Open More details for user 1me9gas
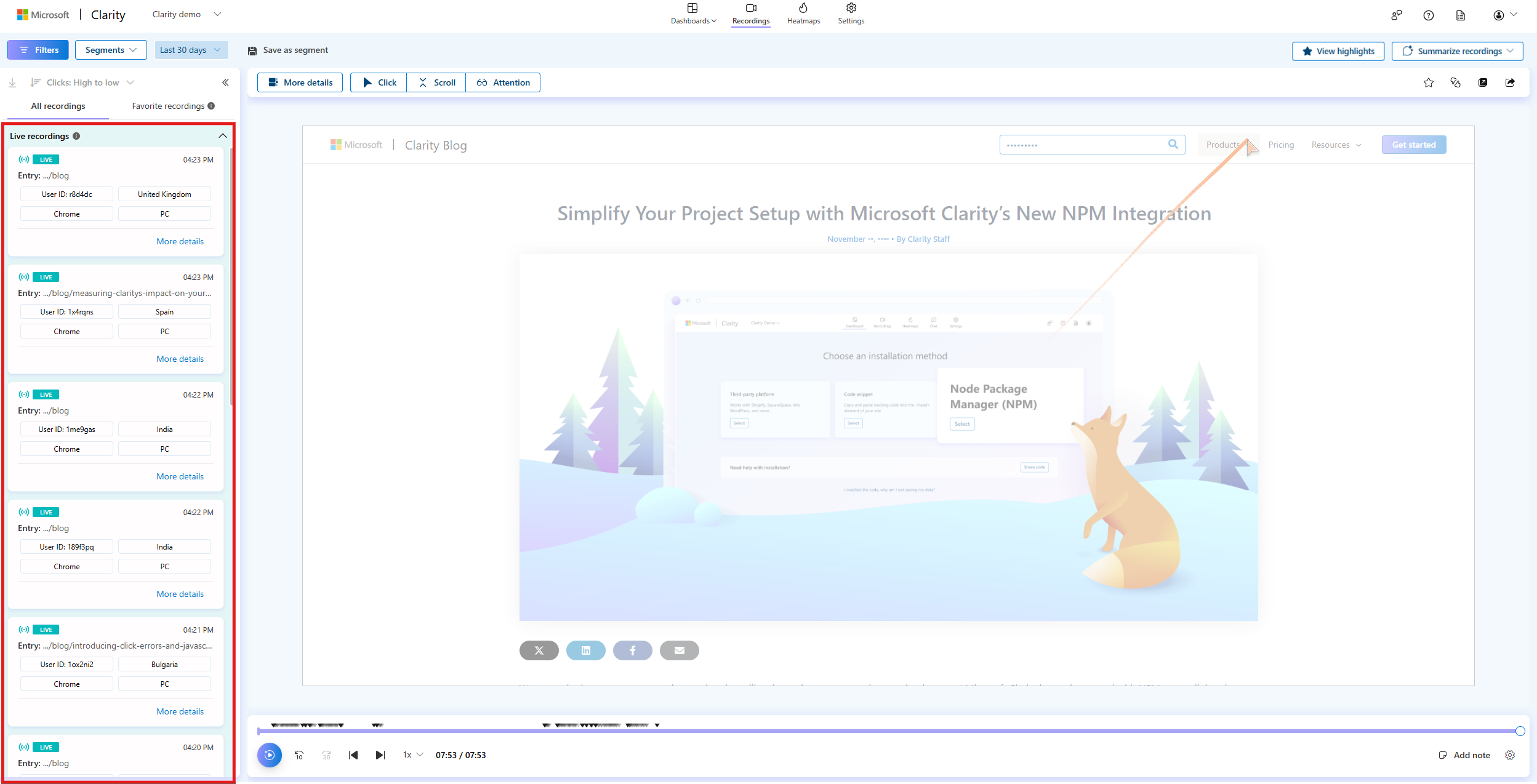1537x784 pixels. tap(180, 476)
